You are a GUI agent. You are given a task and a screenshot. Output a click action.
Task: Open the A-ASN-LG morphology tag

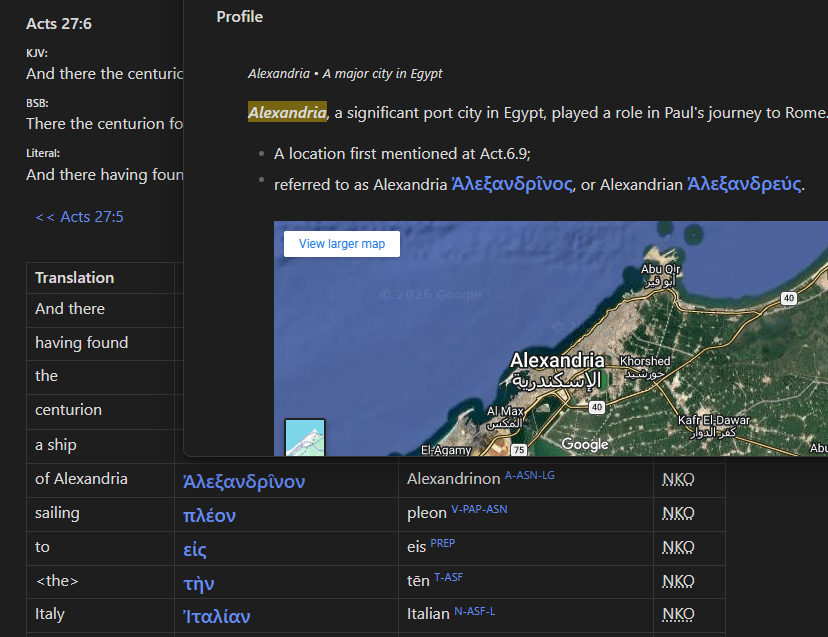tap(530, 475)
